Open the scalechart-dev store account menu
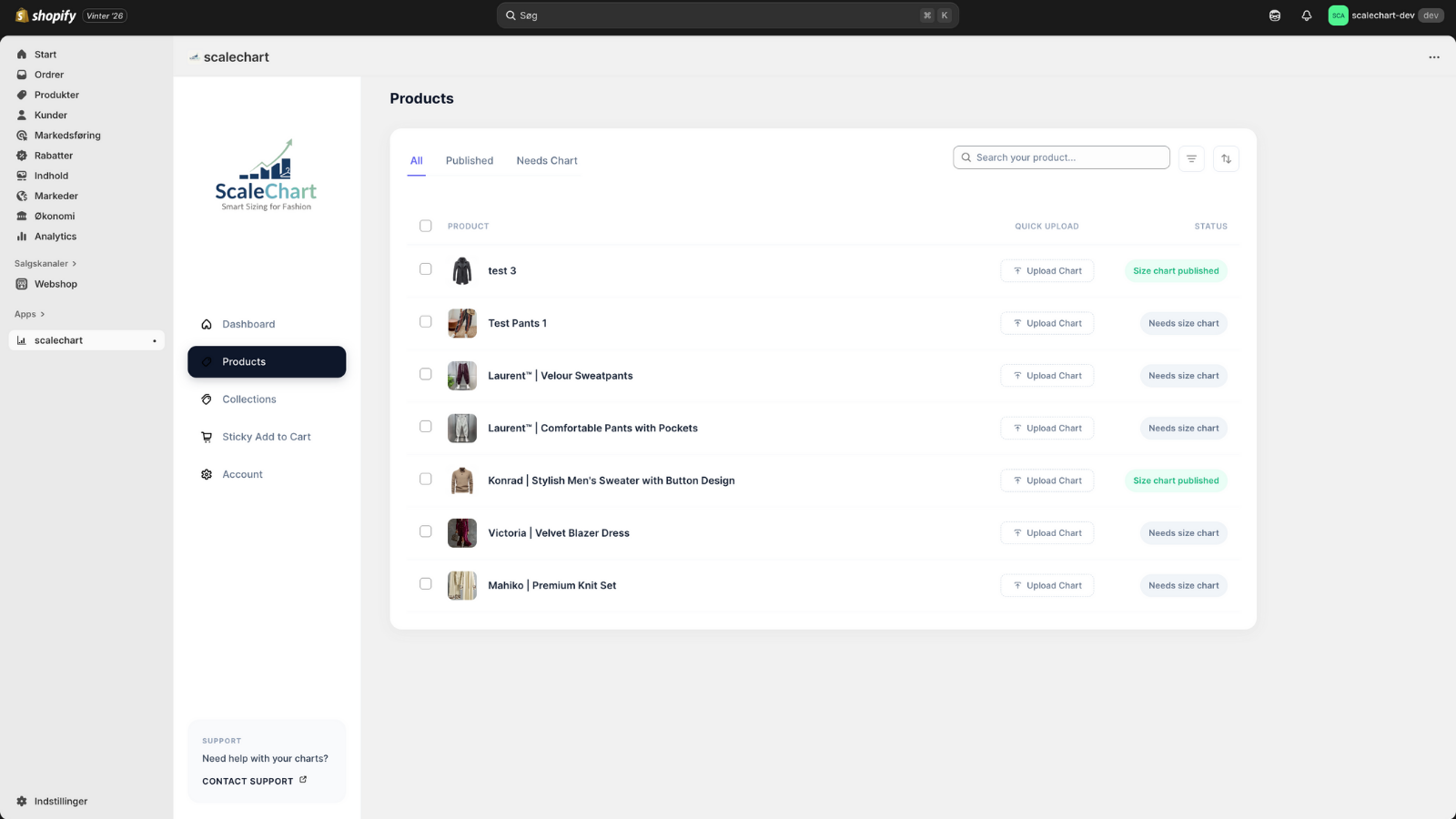Viewport: 1456px width, 819px height. [x=1386, y=15]
